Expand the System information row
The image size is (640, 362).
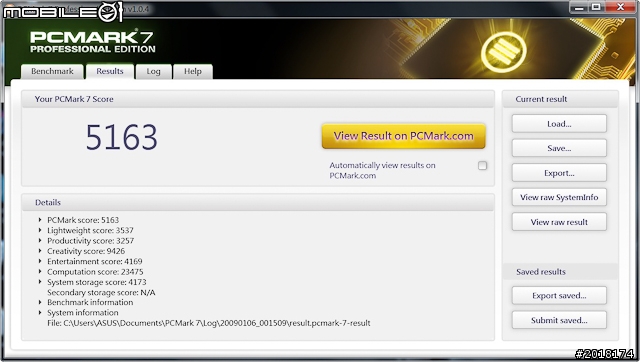[40, 313]
